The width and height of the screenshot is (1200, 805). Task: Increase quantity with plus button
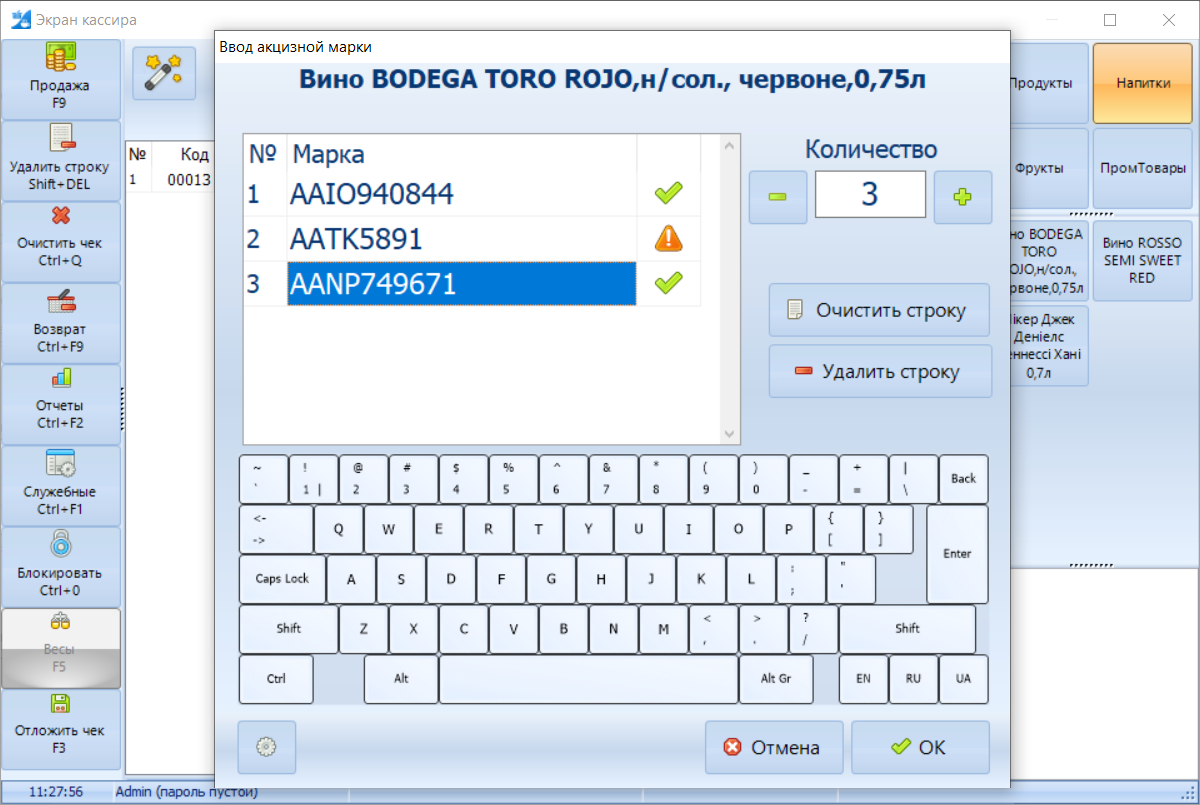tap(962, 197)
